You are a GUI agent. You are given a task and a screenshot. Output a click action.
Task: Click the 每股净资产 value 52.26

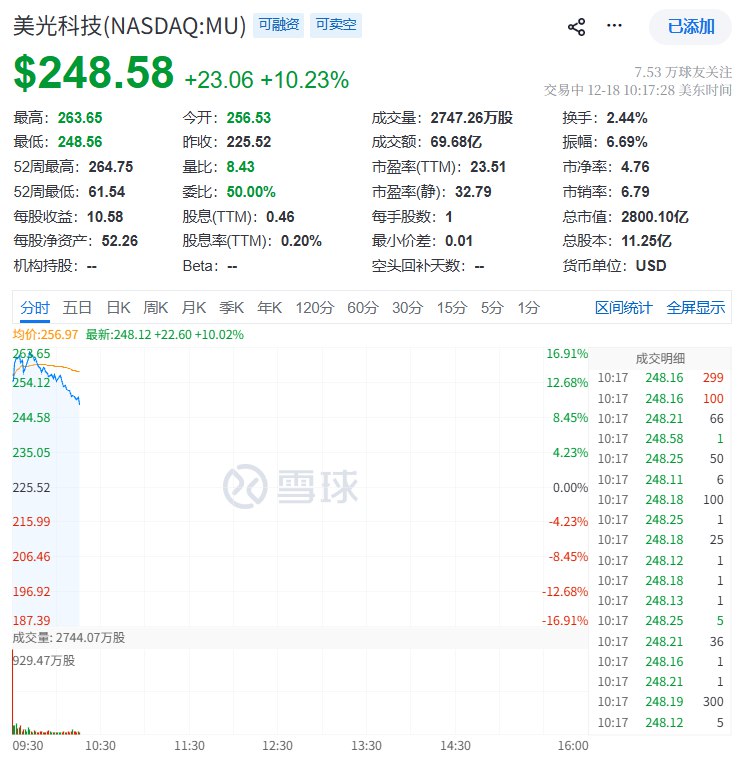pos(120,241)
